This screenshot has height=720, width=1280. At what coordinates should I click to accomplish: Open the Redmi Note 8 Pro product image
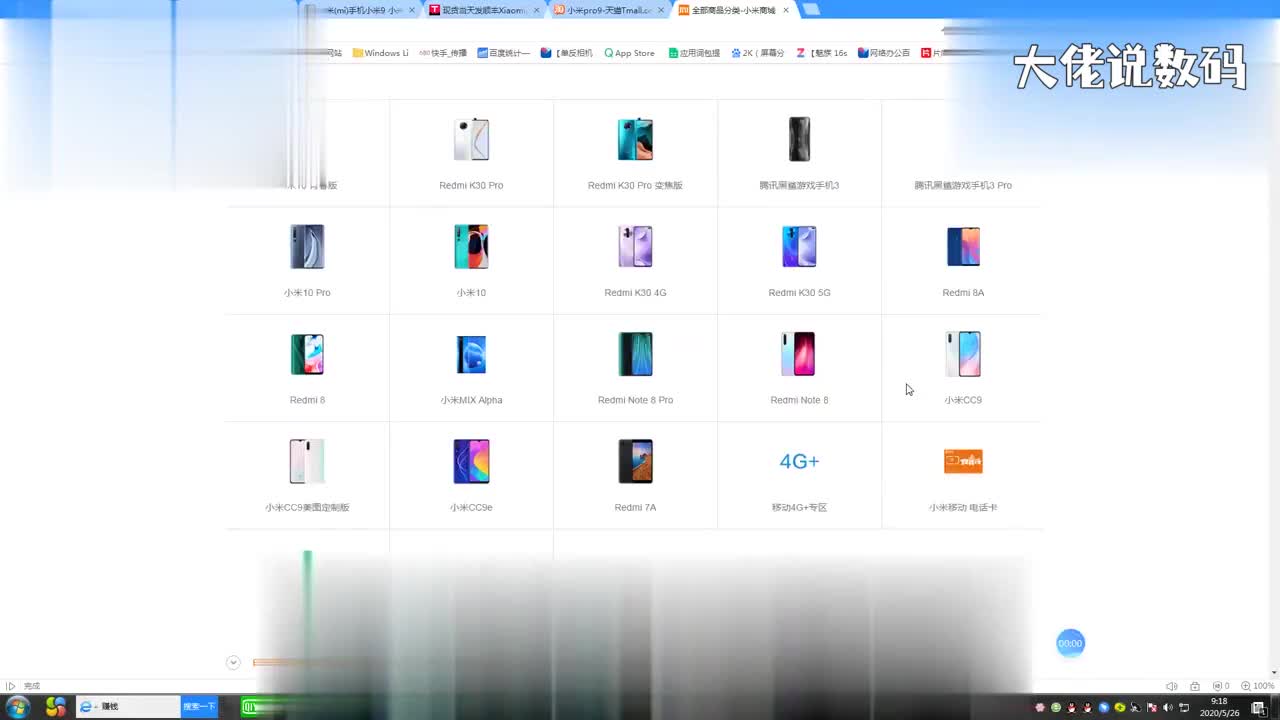[x=635, y=355]
